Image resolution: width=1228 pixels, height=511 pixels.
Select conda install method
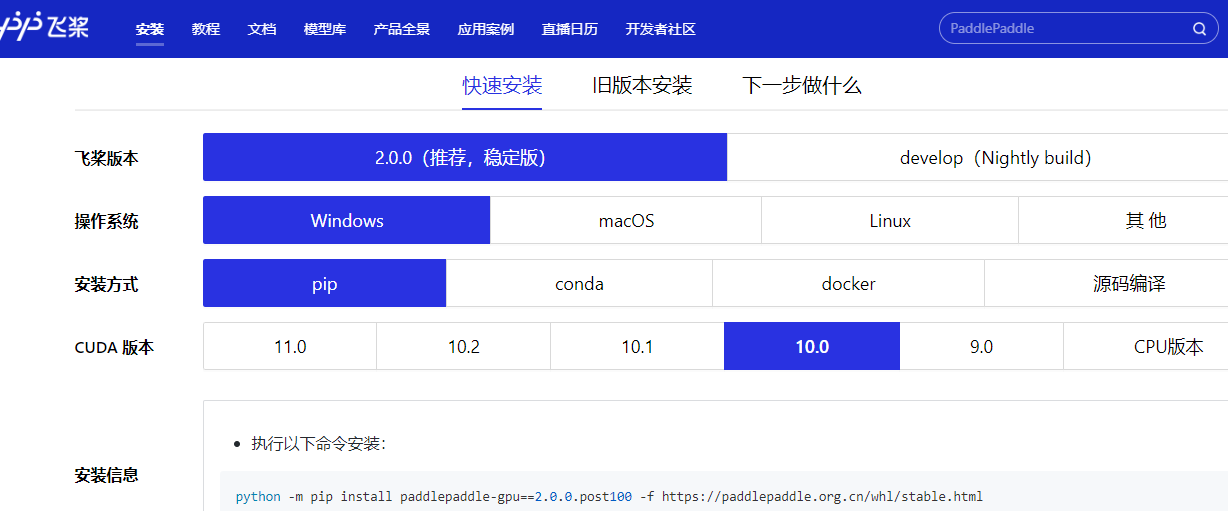pyautogui.click(x=579, y=283)
